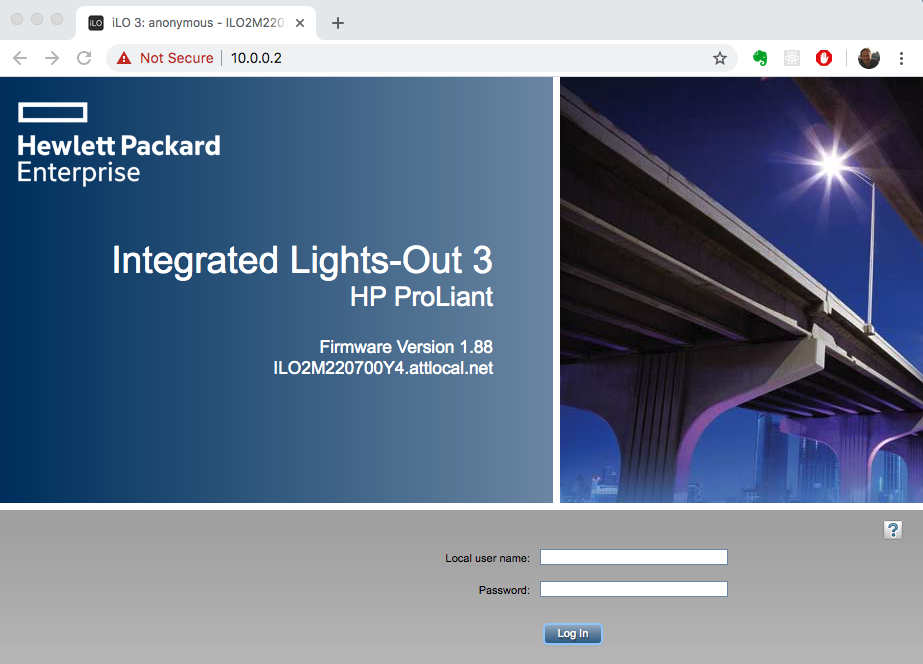Screen dimensions: 923x664
Task: Open a new browser tab
Action: coord(337,23)
